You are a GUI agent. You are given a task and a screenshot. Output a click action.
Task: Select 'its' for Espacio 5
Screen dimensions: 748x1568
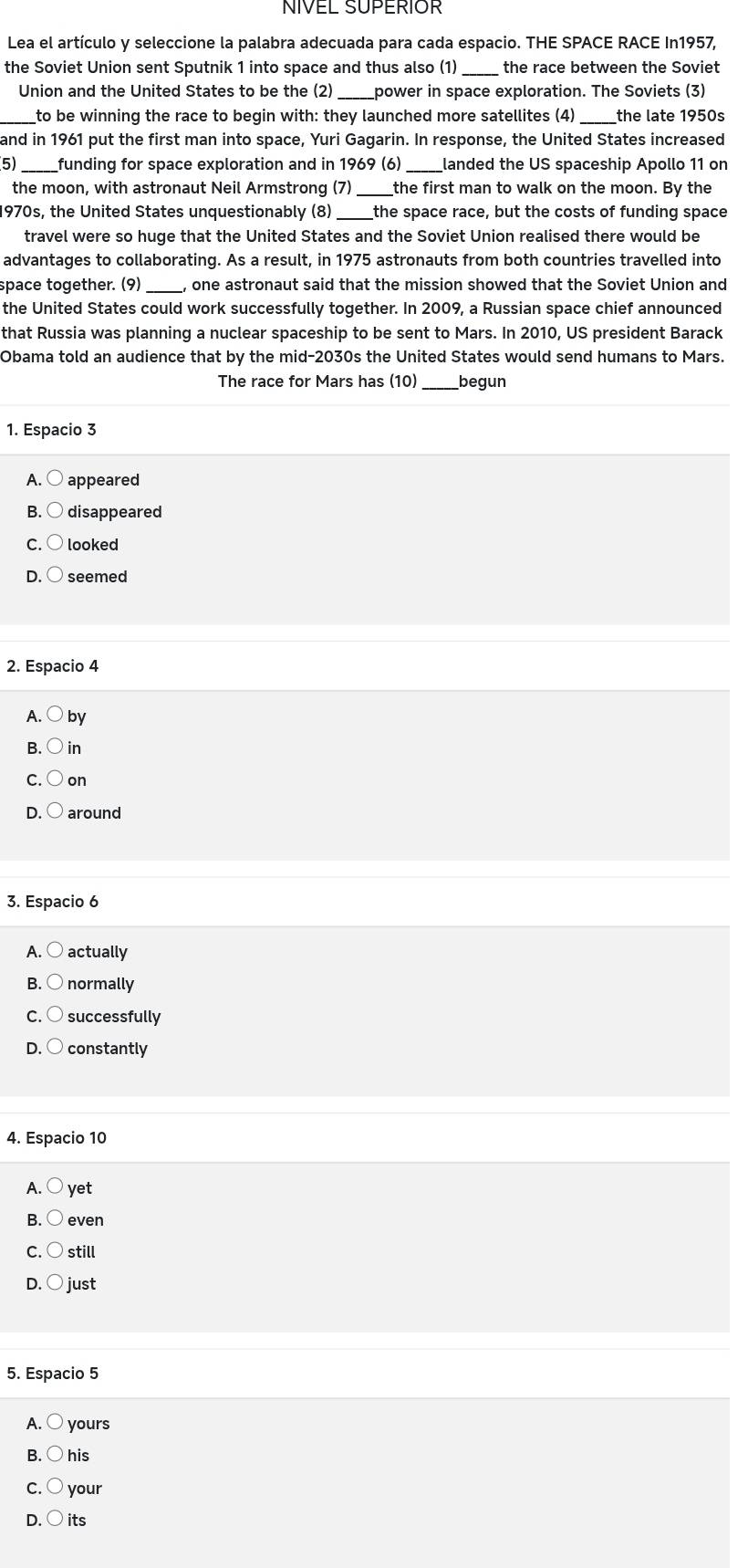click(55, 1519)
